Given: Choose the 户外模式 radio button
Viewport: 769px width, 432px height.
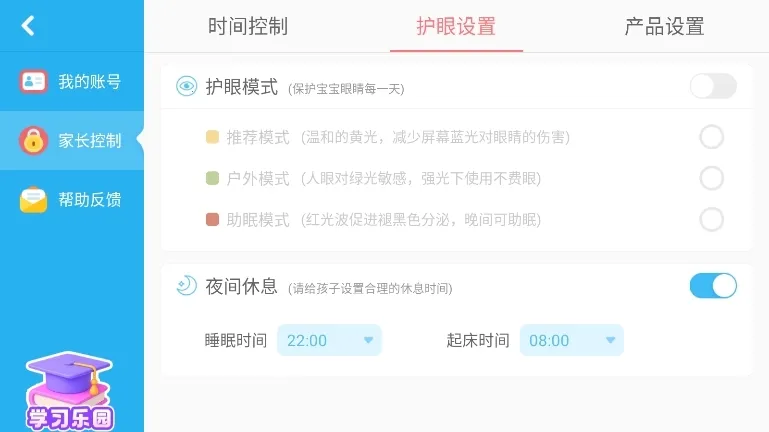Looking at the screenshot, I should [712, 178].
